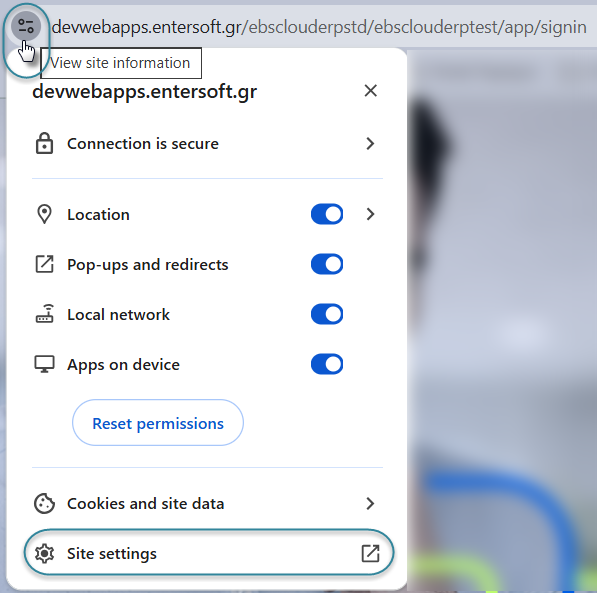Switch off Apps on device toggle
The height and width of the screenshot is (593, 597).
327,364
